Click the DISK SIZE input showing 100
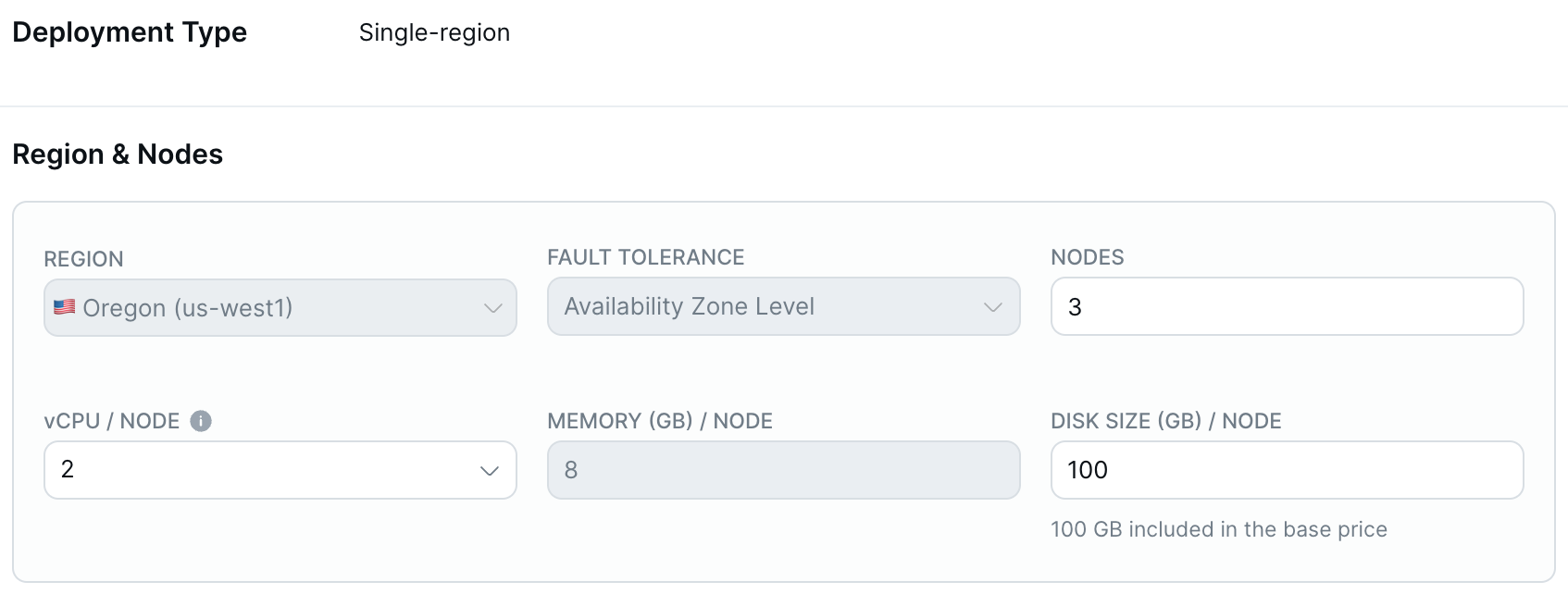This screenshot has width=1568, height=594. point(1286,470)
